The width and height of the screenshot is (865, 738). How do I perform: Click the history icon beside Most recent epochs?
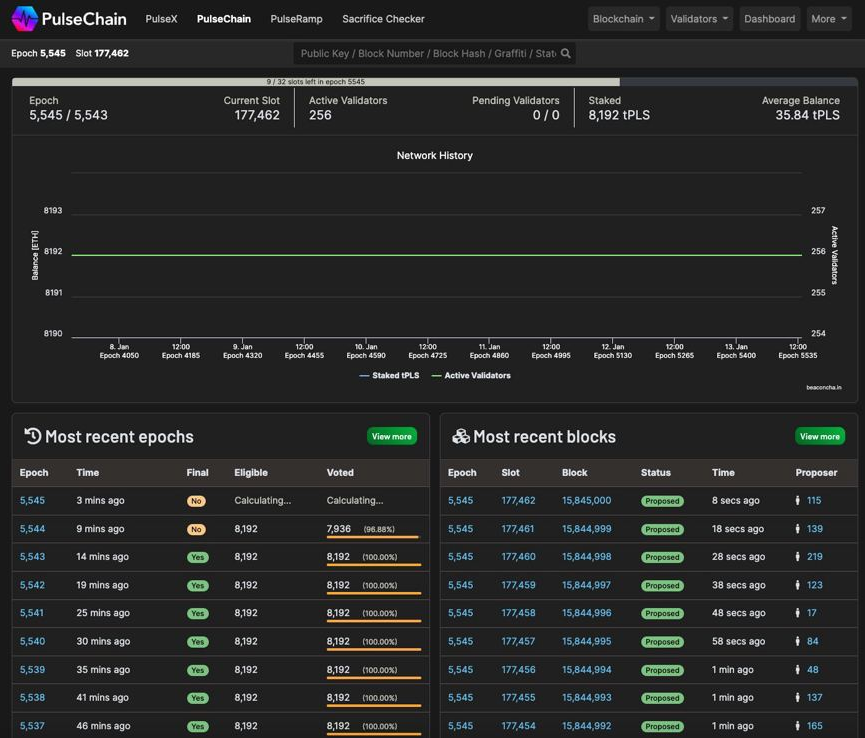[x=33, y=436]
